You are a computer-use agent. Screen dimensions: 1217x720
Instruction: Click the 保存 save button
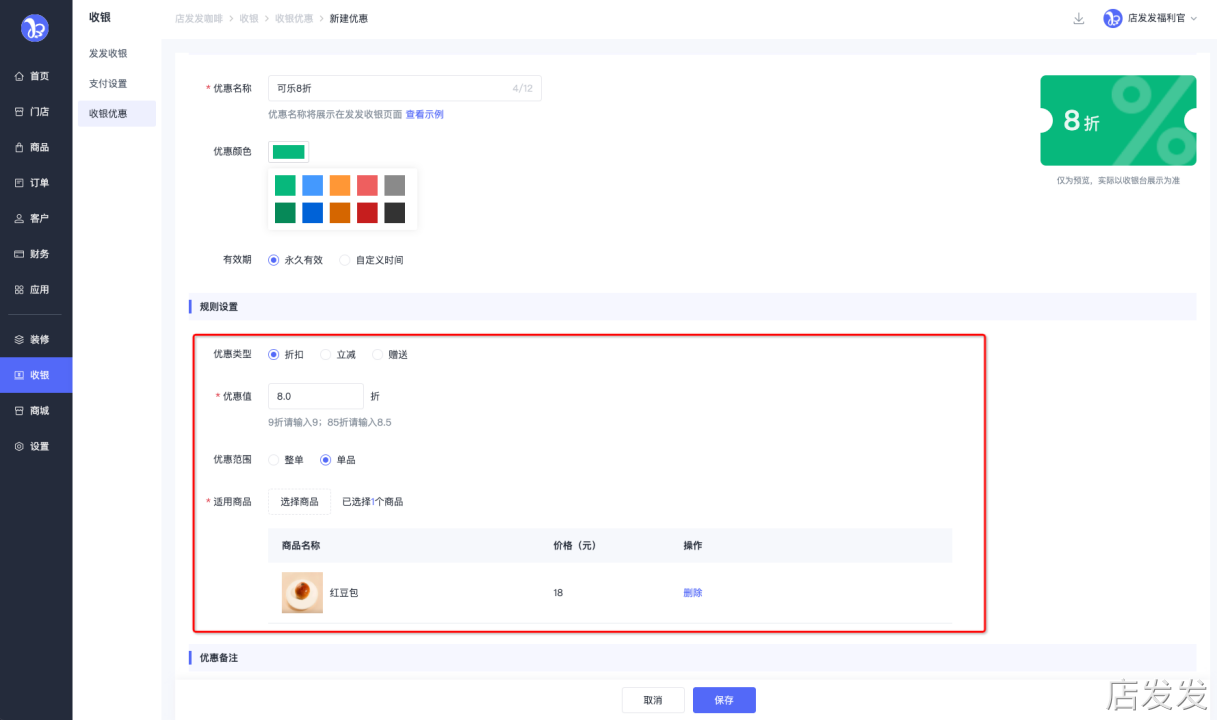[x=724, y=700]
